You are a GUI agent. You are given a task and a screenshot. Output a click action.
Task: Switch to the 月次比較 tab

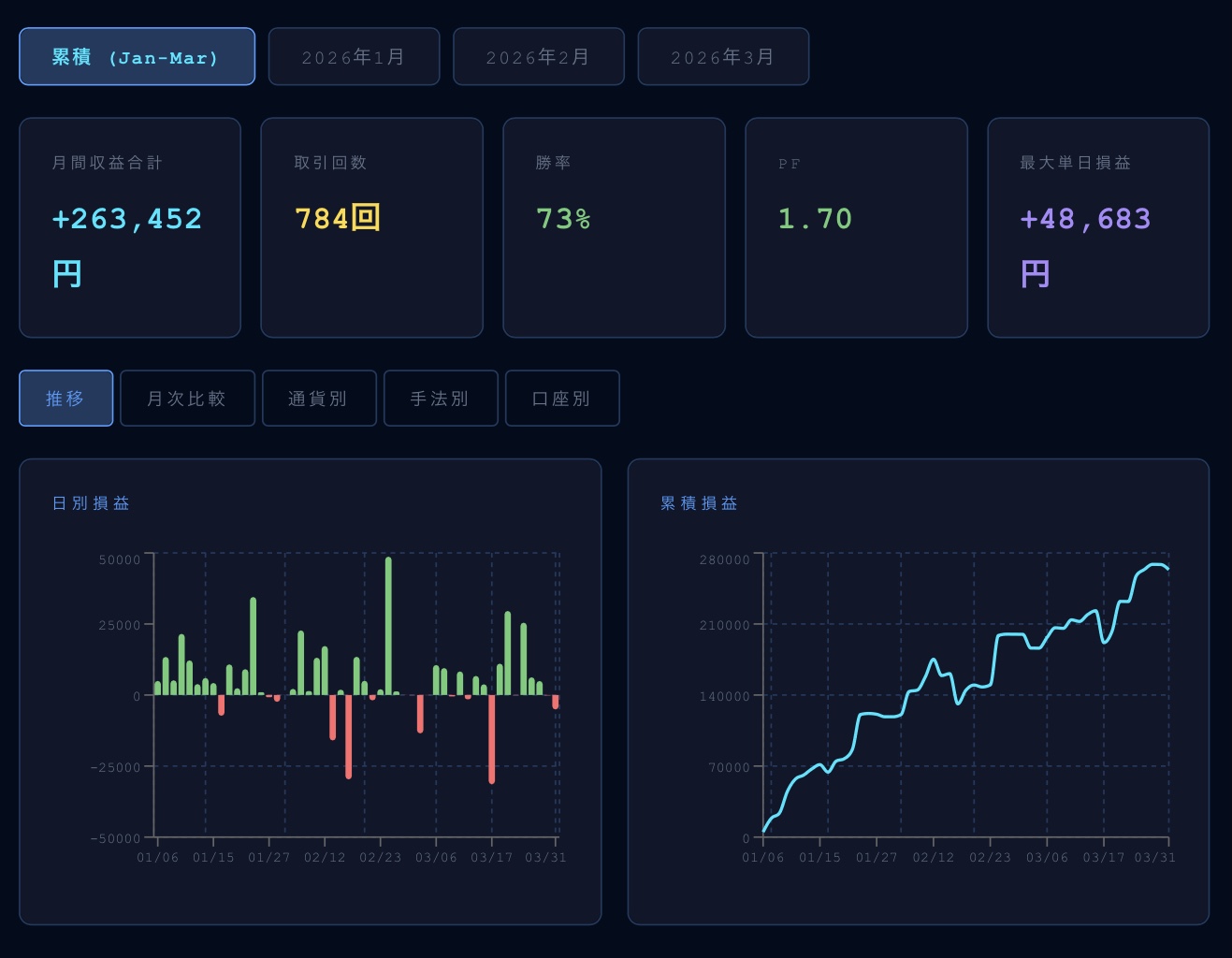[x=187, y=399]
